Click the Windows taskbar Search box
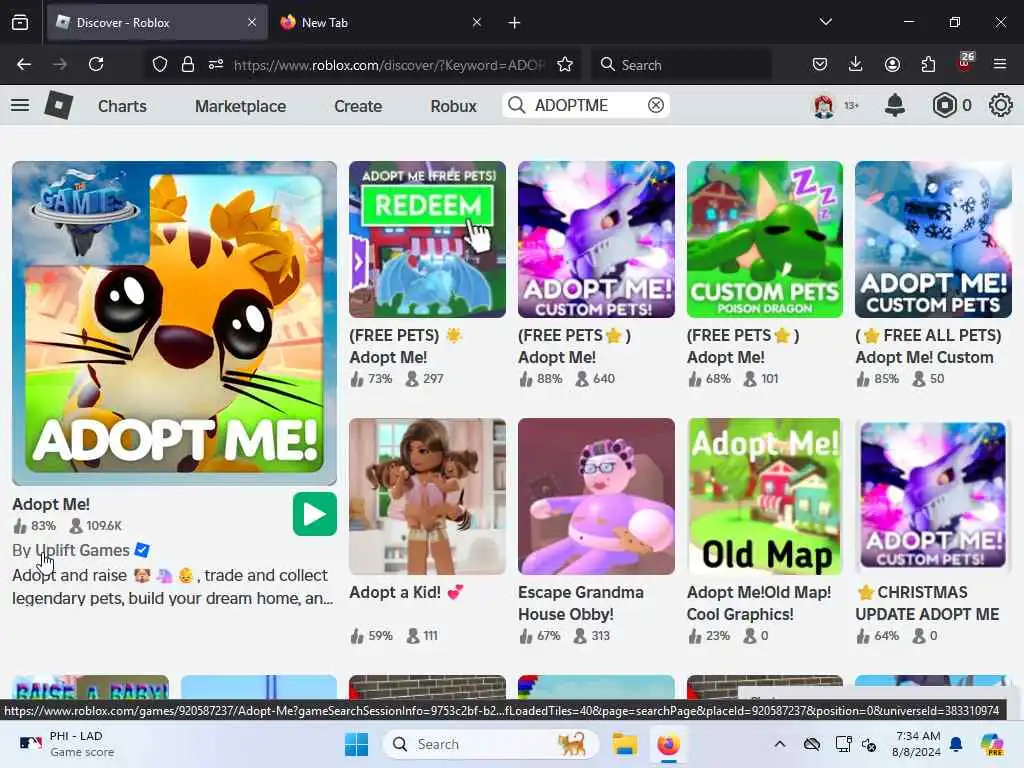Viewport: 1024px width, 768px height. 491,744
